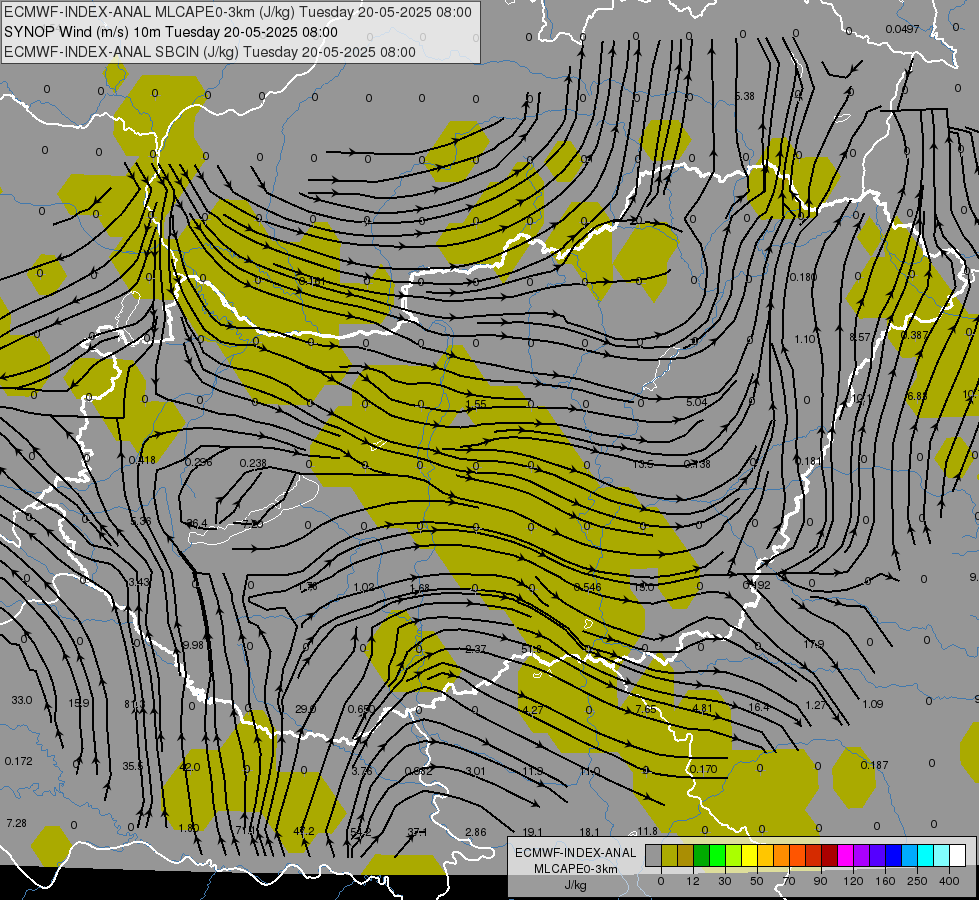Click the map value 19.1
This screenshot has height=900, width=979.
(x=533, y=832)
